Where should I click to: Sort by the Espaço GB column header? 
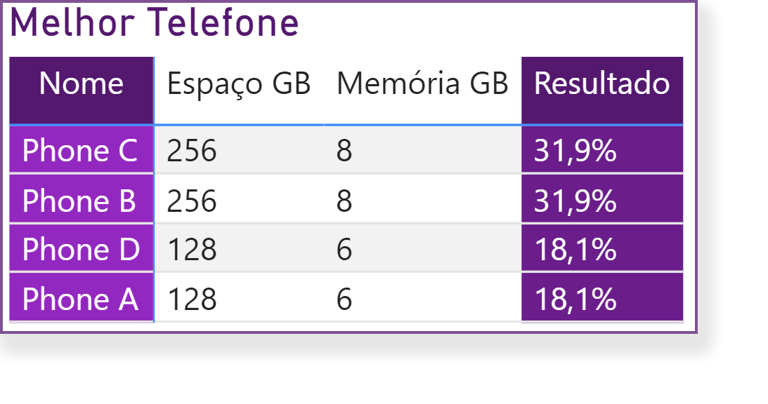click(x=238, y=85)
